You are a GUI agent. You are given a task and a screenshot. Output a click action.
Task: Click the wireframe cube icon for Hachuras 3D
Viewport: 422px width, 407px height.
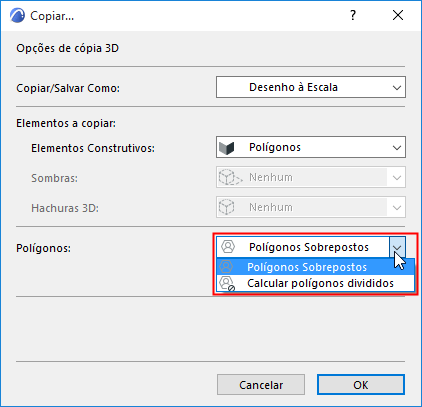(227, 207)
